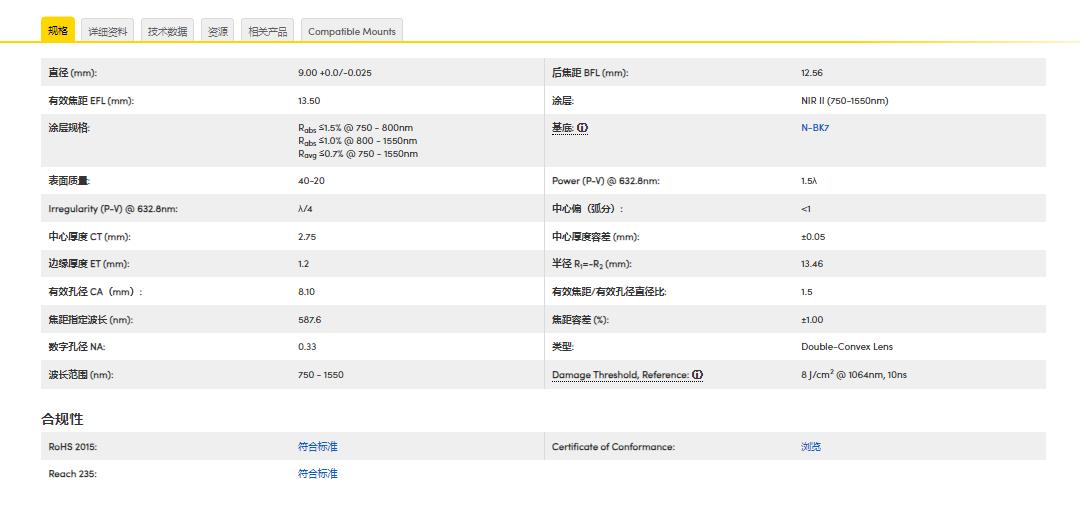Open the N-BK7 substrate link
The image size is (1080, 513).
coord(815,128)
